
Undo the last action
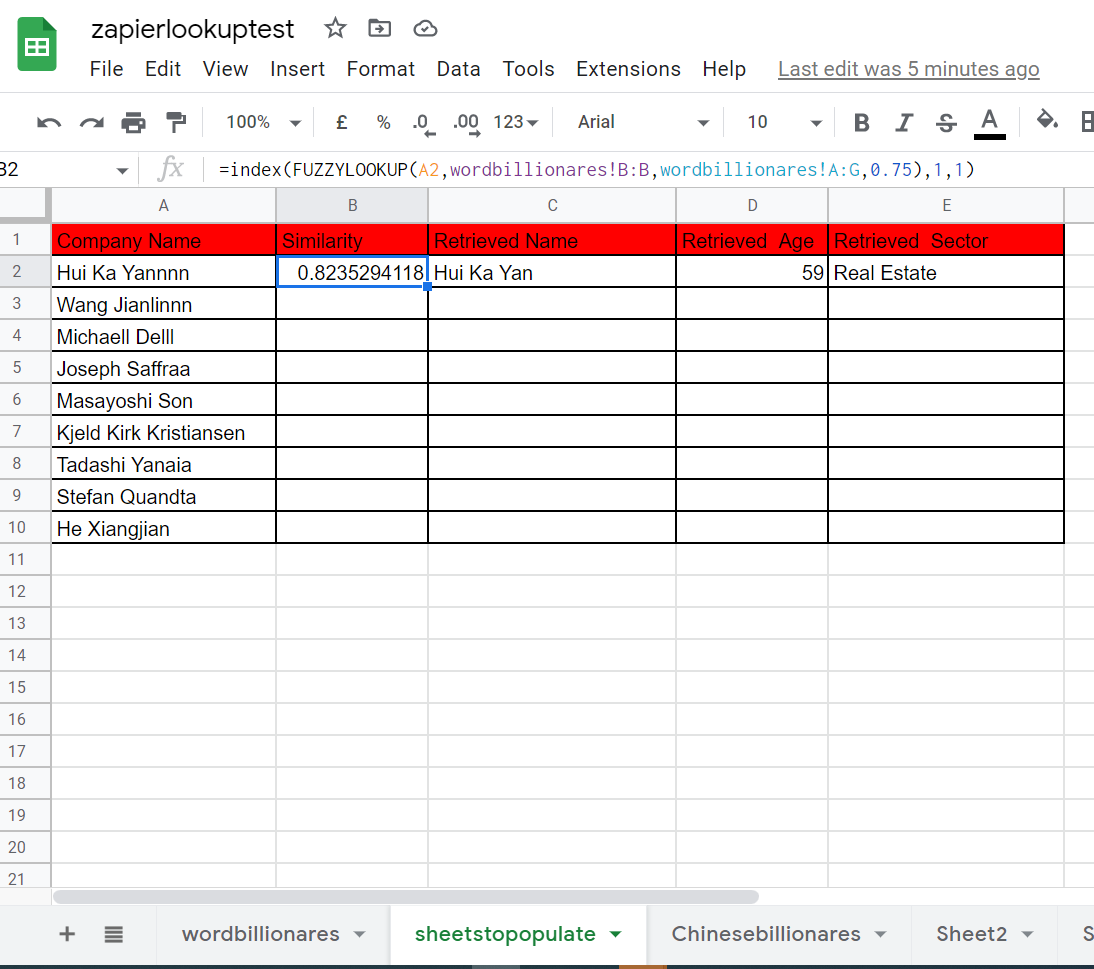[48, 121]
